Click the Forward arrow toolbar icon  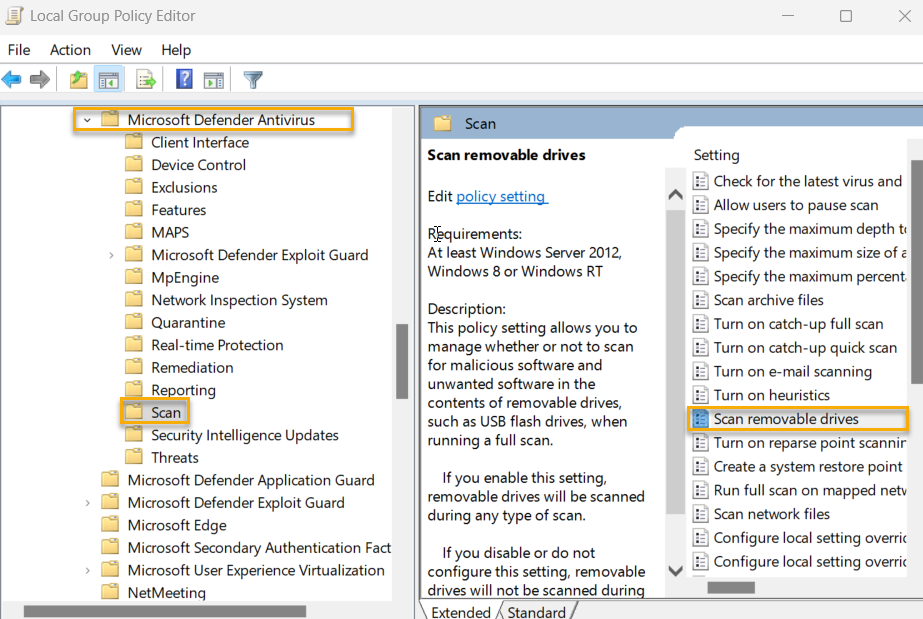point(40,80)
